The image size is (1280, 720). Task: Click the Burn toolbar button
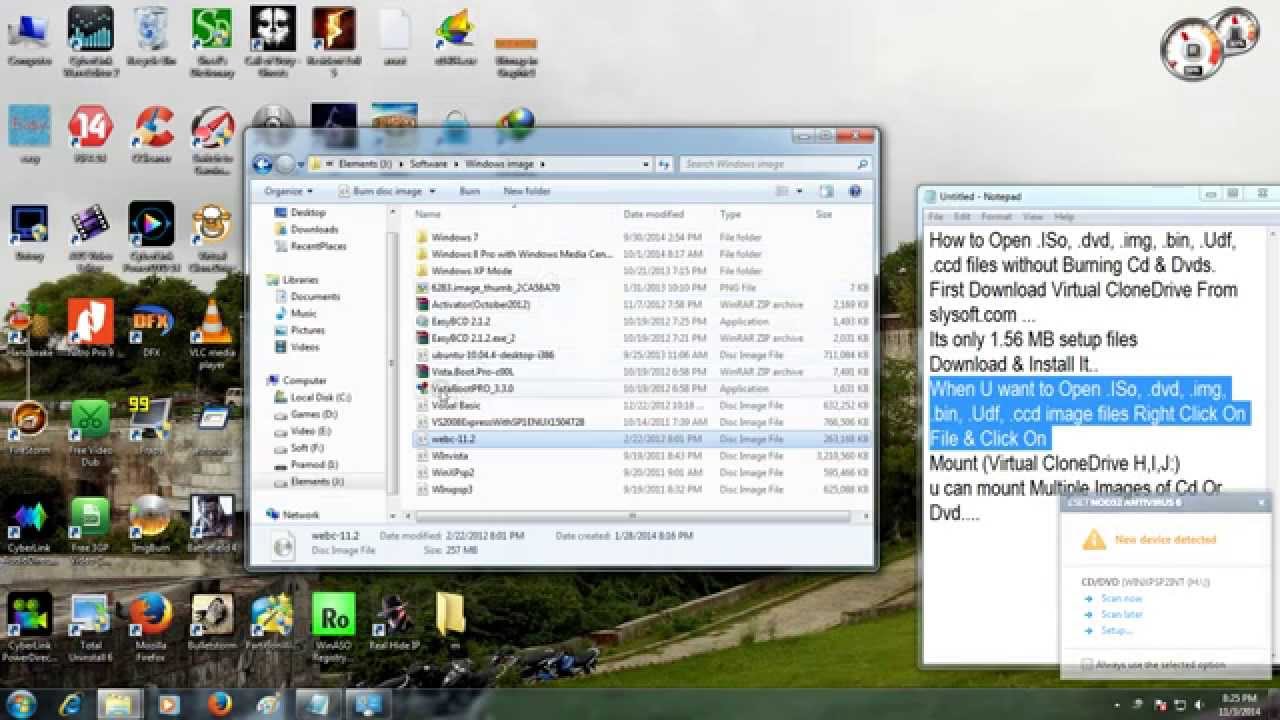[469, 191]
